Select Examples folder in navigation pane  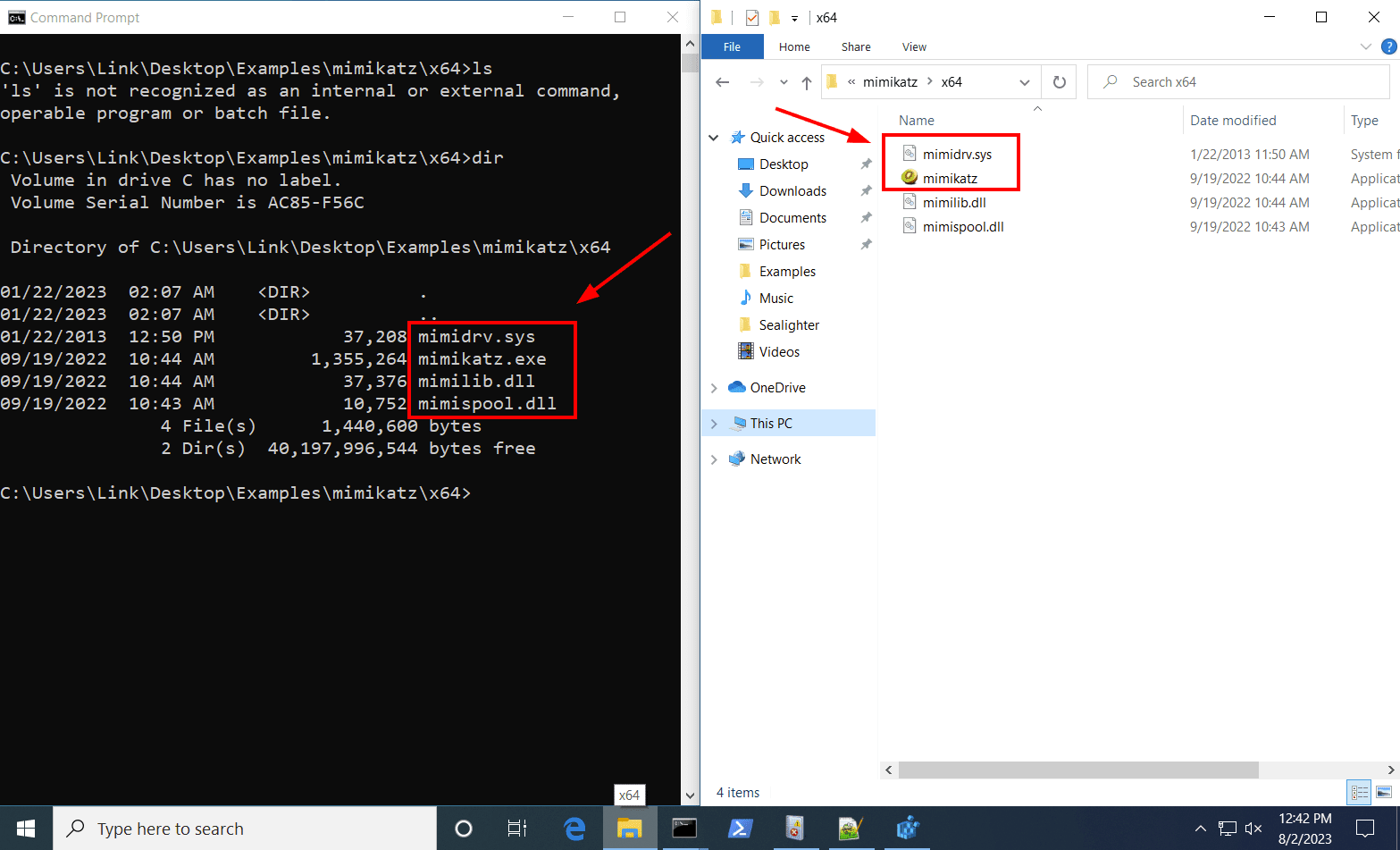point(787,272)
